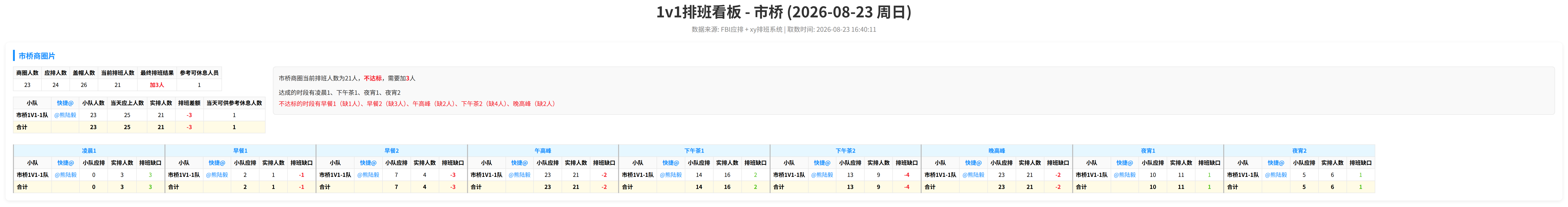Click @熊陆毅 in the 晚高峰 table
Screen dimensions: 1568x207
pyautogui.click(x=973, y=175)
